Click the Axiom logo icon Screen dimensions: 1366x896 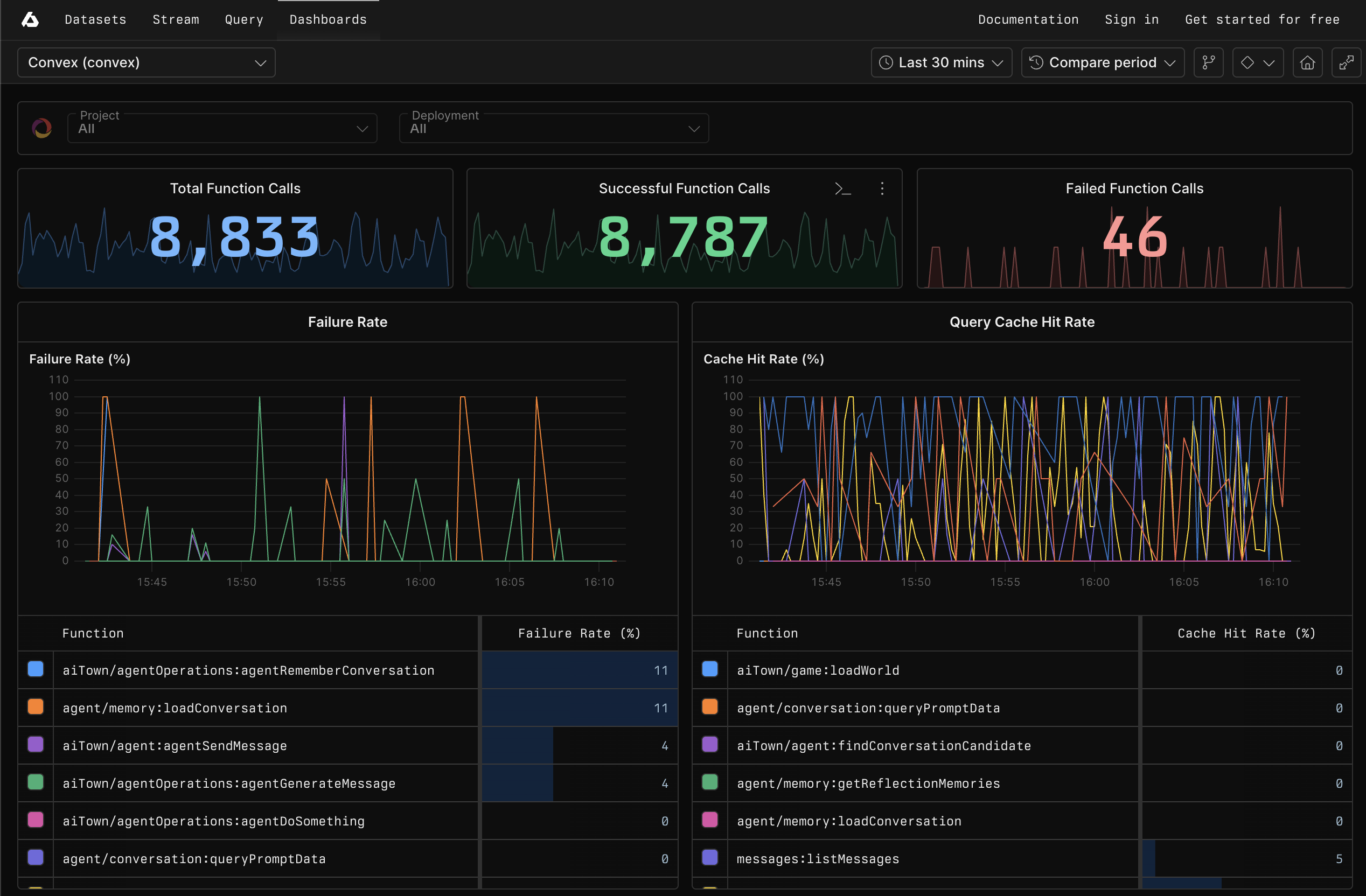coord(30,20)
